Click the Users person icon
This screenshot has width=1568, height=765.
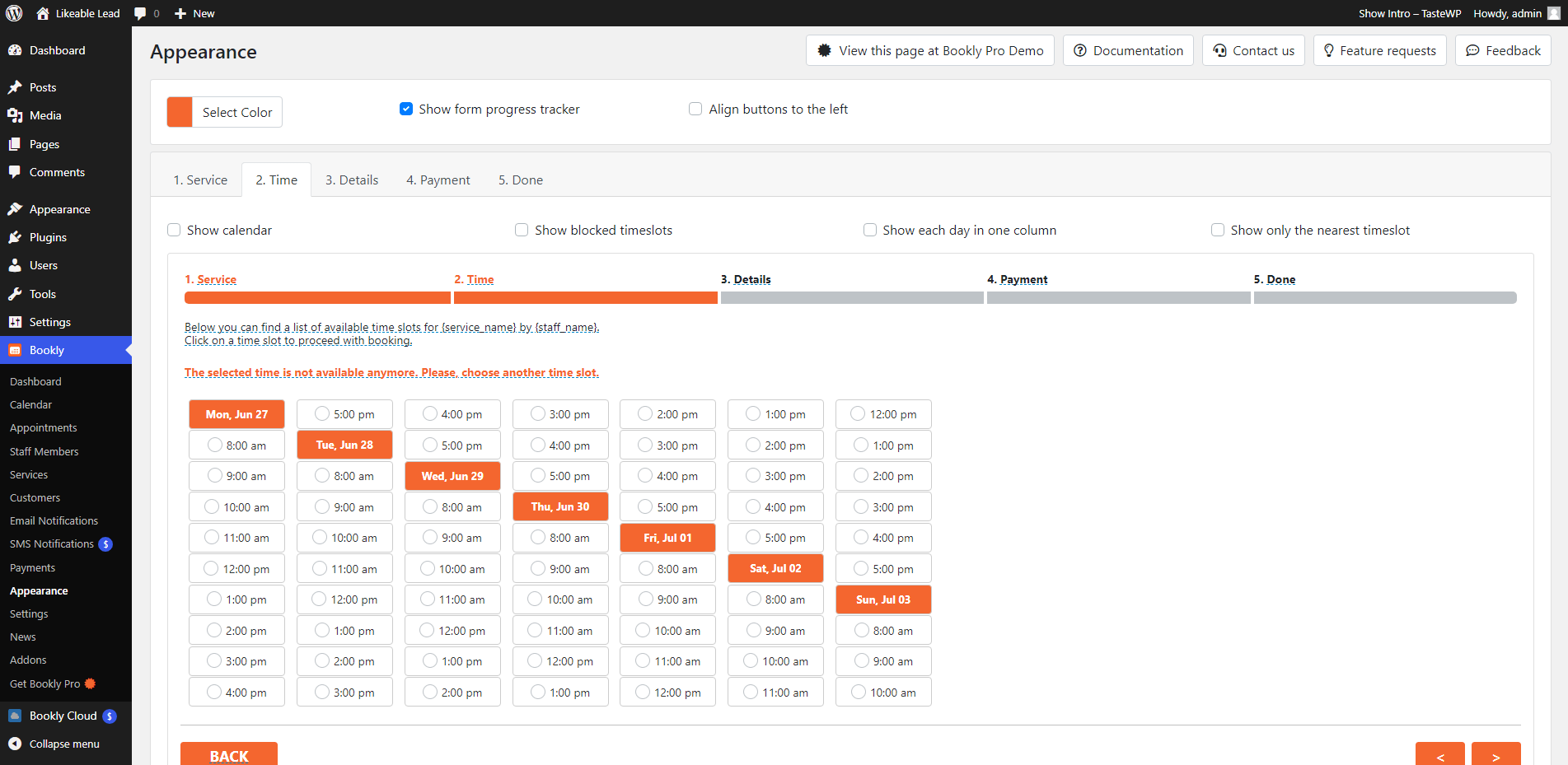tap(15, 265)
